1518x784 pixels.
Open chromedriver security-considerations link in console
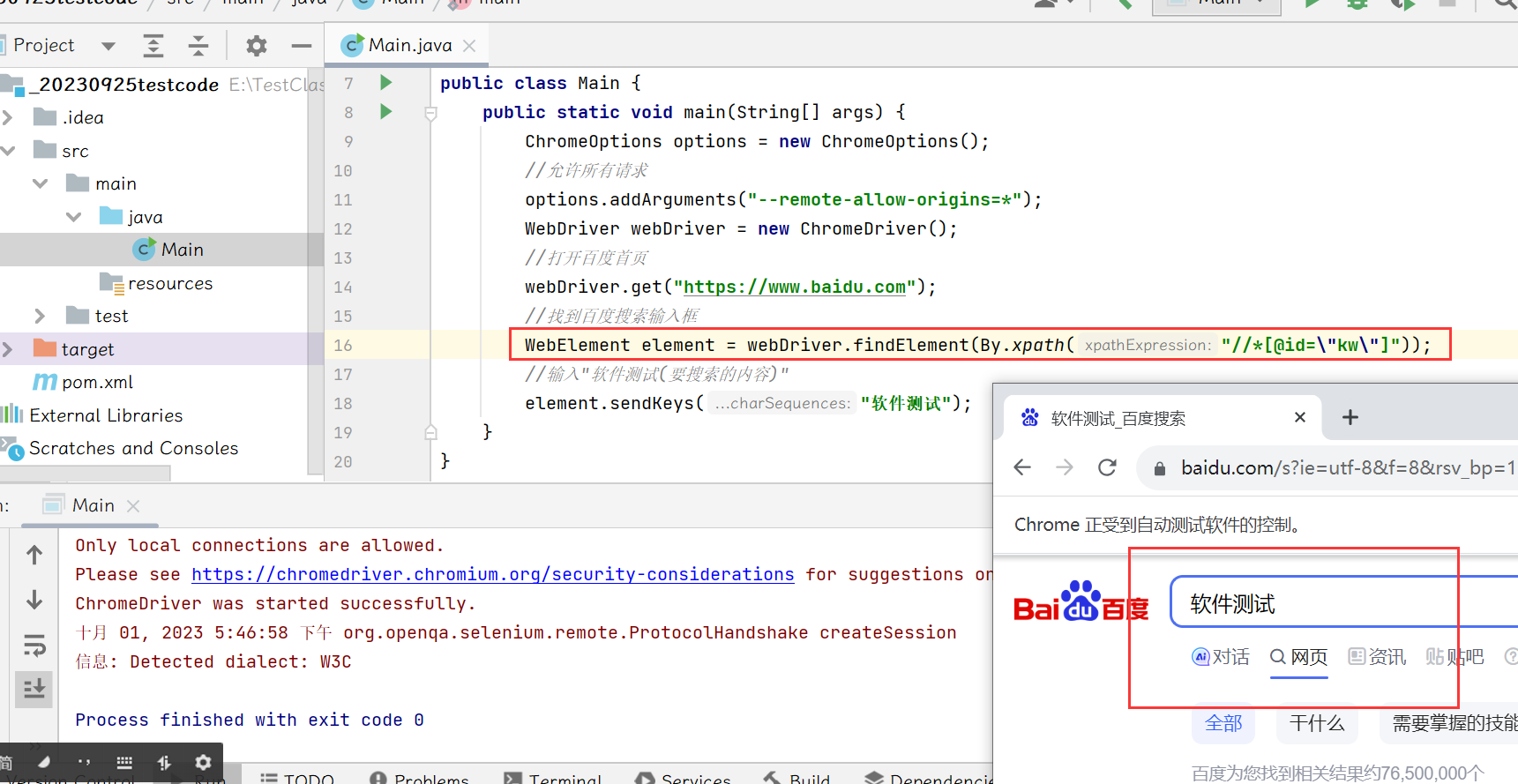(493, 574)
